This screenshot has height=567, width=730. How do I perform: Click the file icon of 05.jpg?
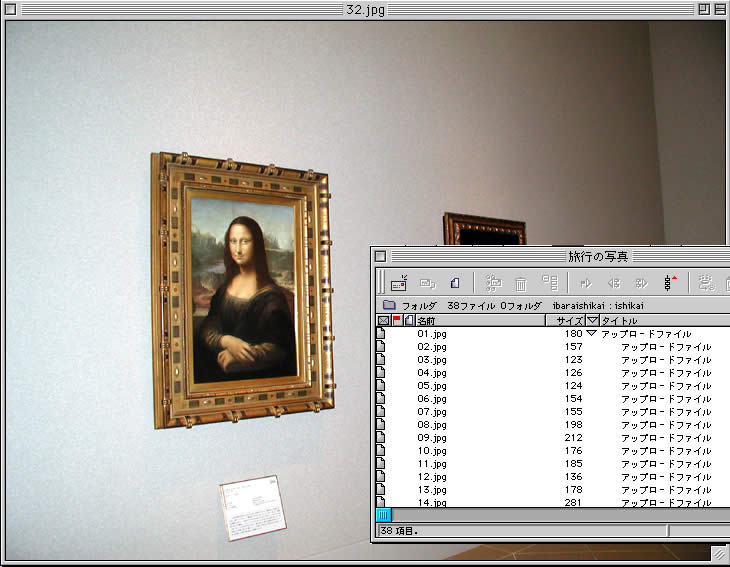381,385
